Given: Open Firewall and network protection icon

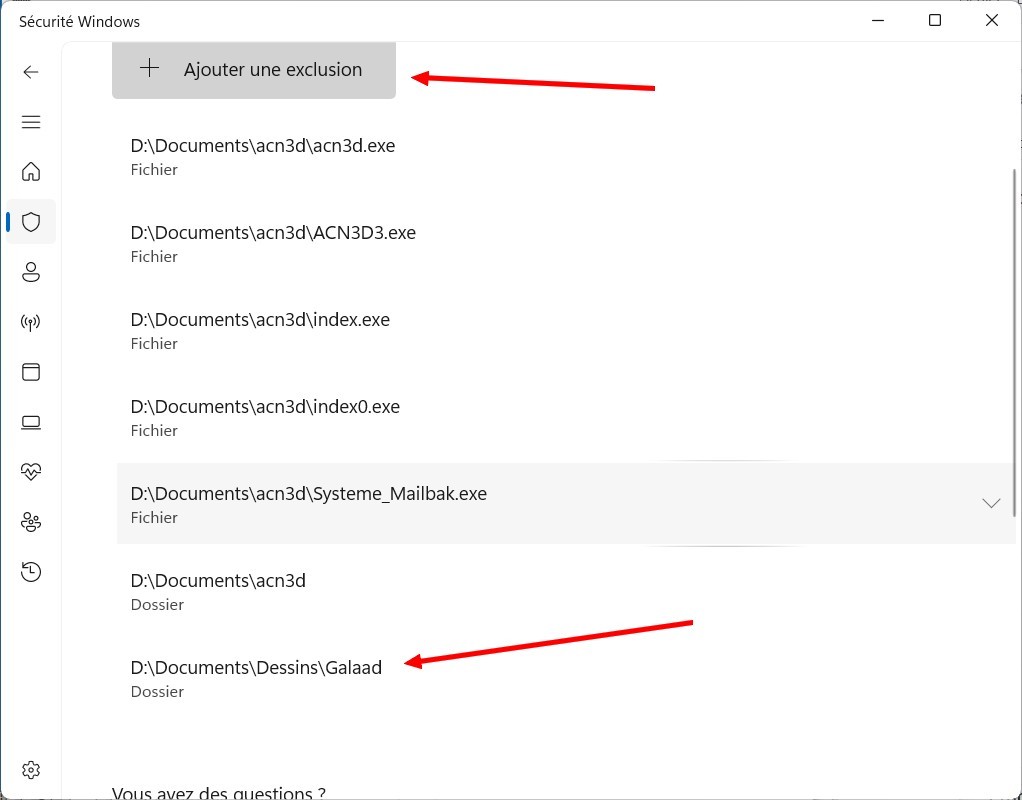Looking at the screenshot, I should (x=31, y=322).
